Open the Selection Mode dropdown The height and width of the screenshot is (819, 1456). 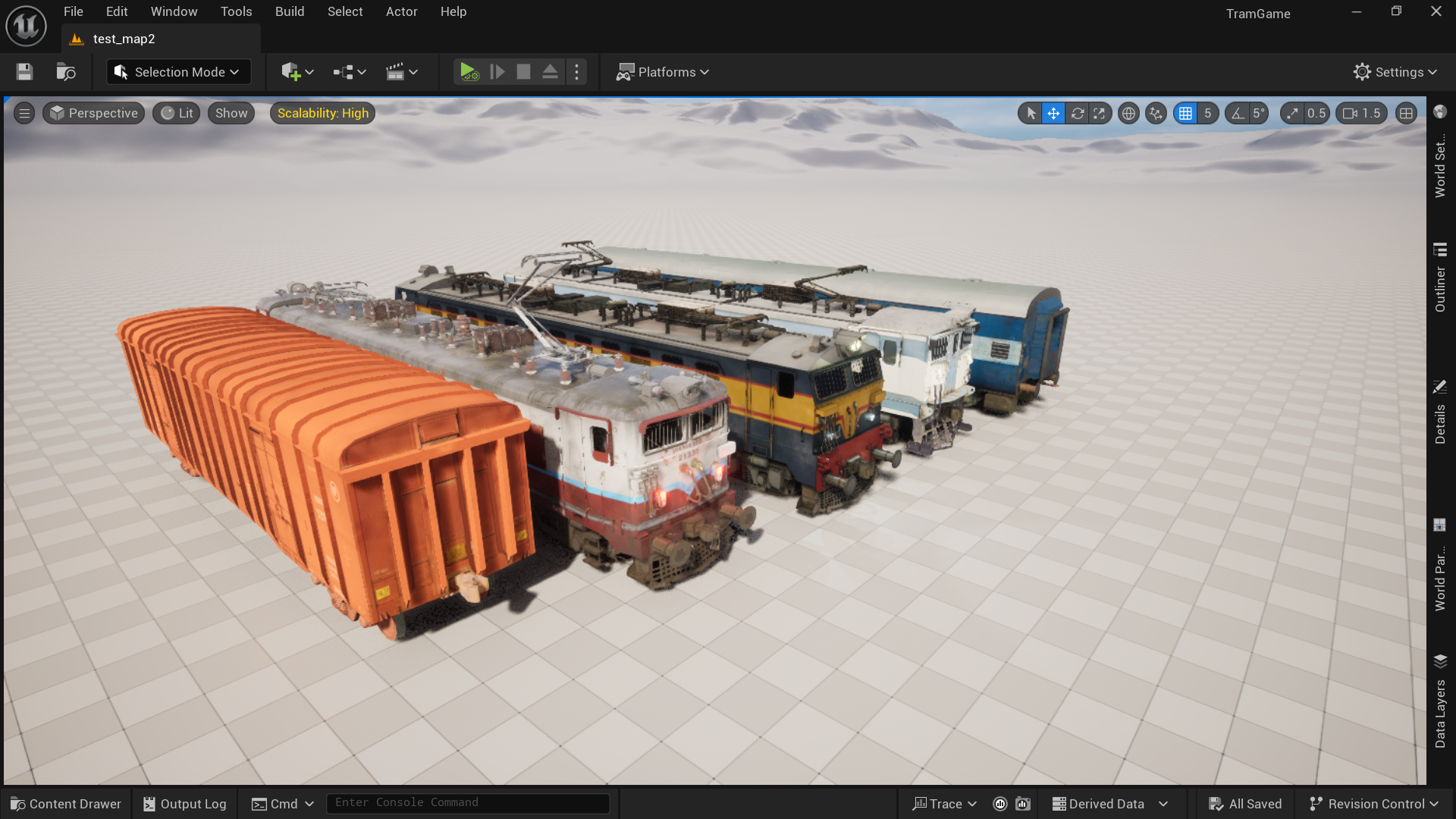point(178,72)
